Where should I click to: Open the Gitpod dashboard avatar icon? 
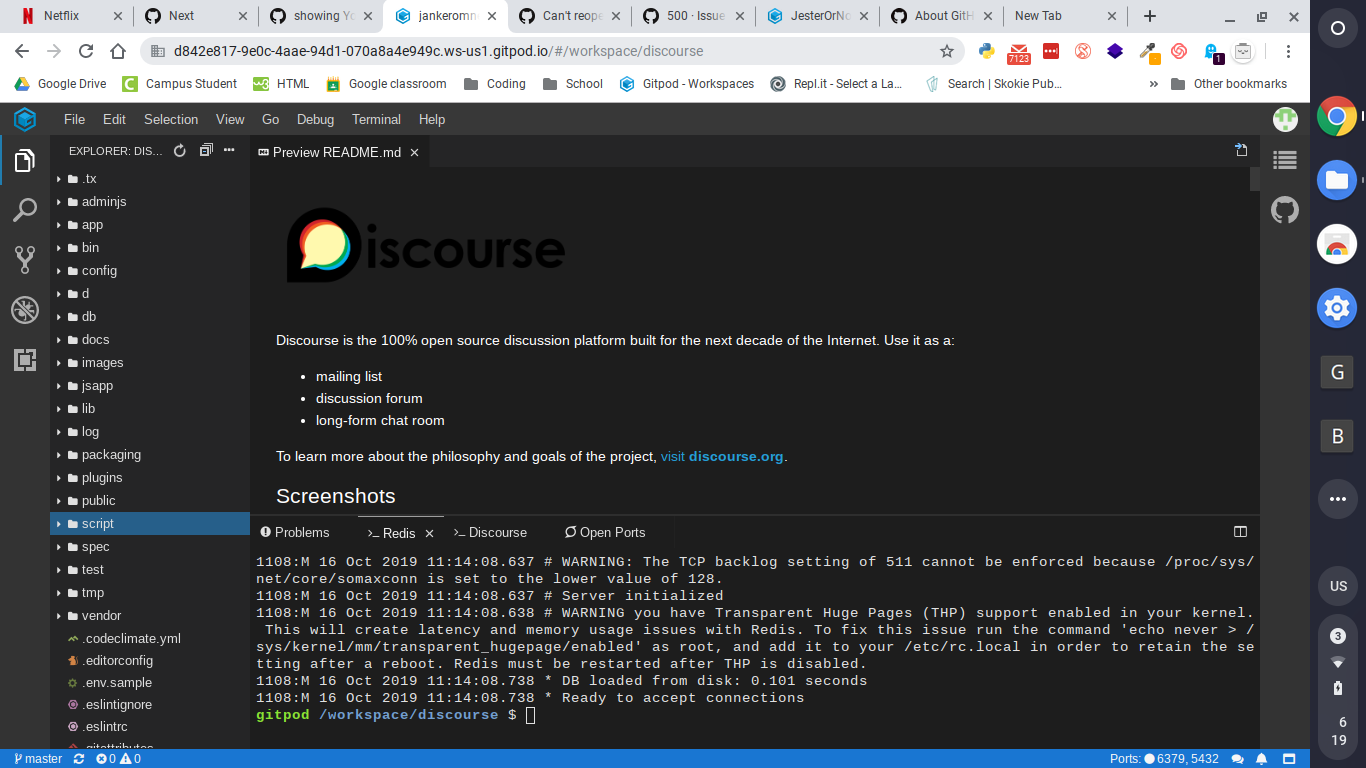click(1285, 118)
